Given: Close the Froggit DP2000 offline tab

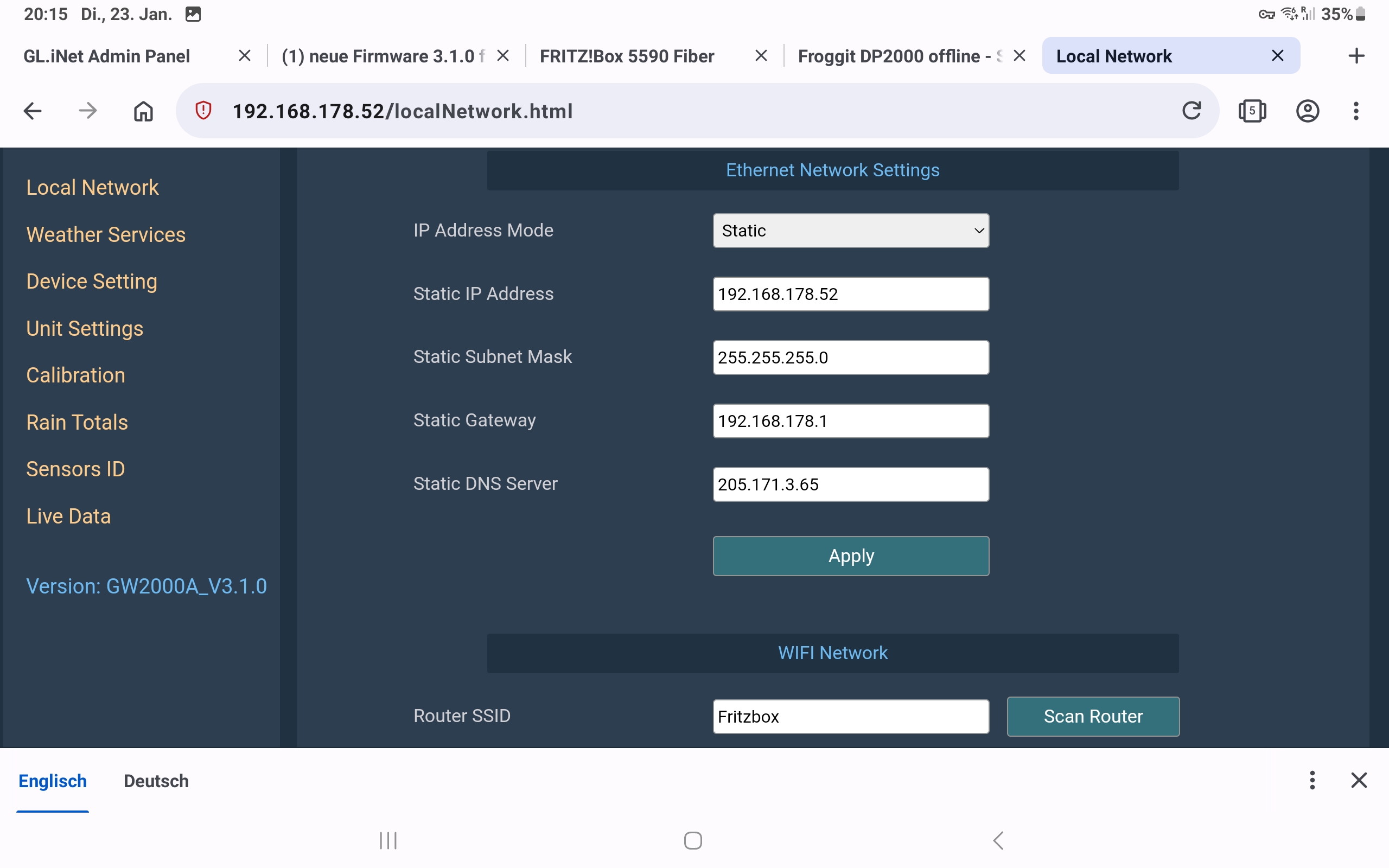Looking at the screenshot, I should pyautogui.click(x=1020, y=56).
